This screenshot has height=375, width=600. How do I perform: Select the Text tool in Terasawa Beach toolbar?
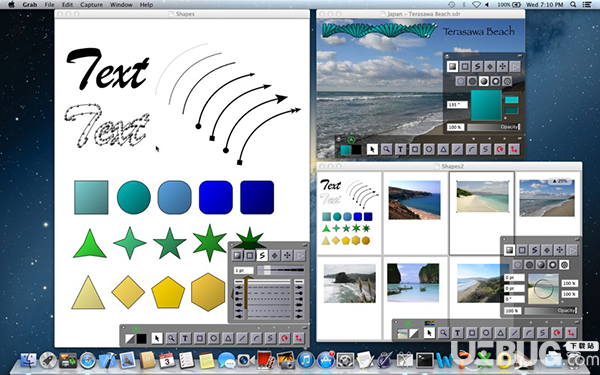click(x=400, y=149)
